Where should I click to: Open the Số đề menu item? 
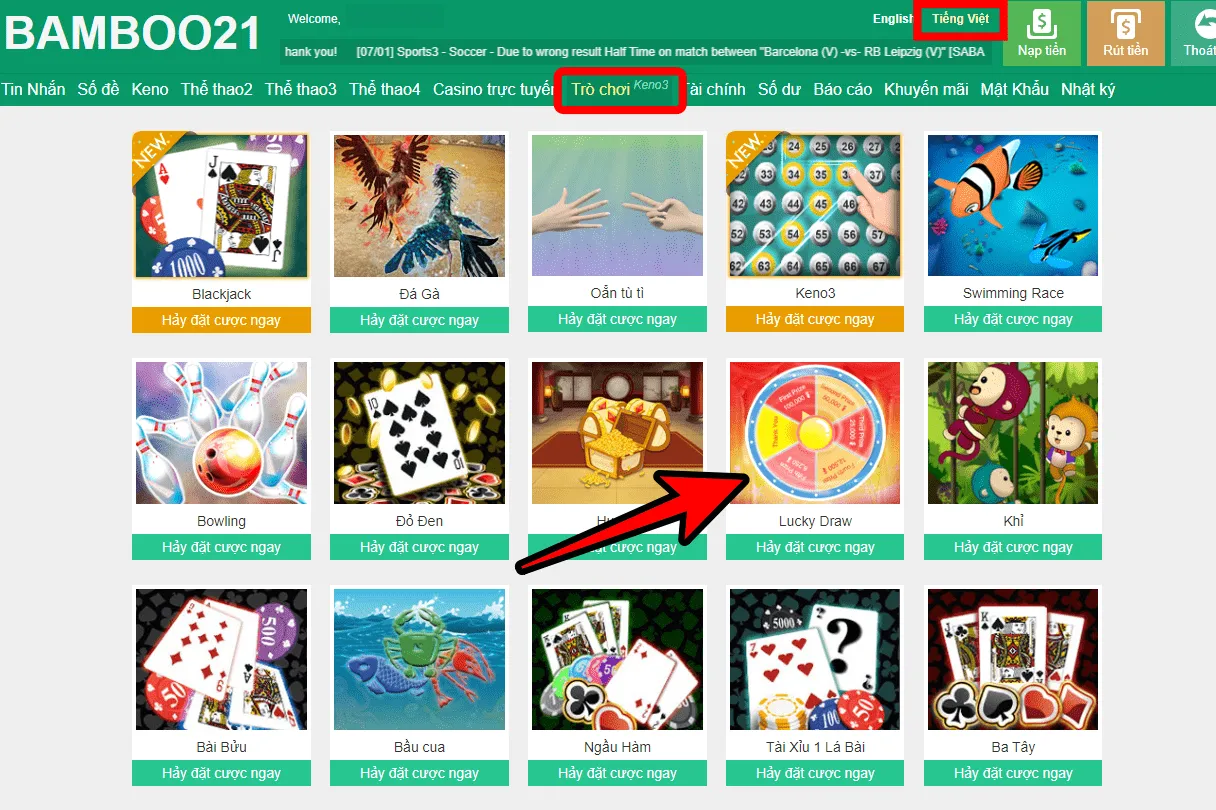98,89
